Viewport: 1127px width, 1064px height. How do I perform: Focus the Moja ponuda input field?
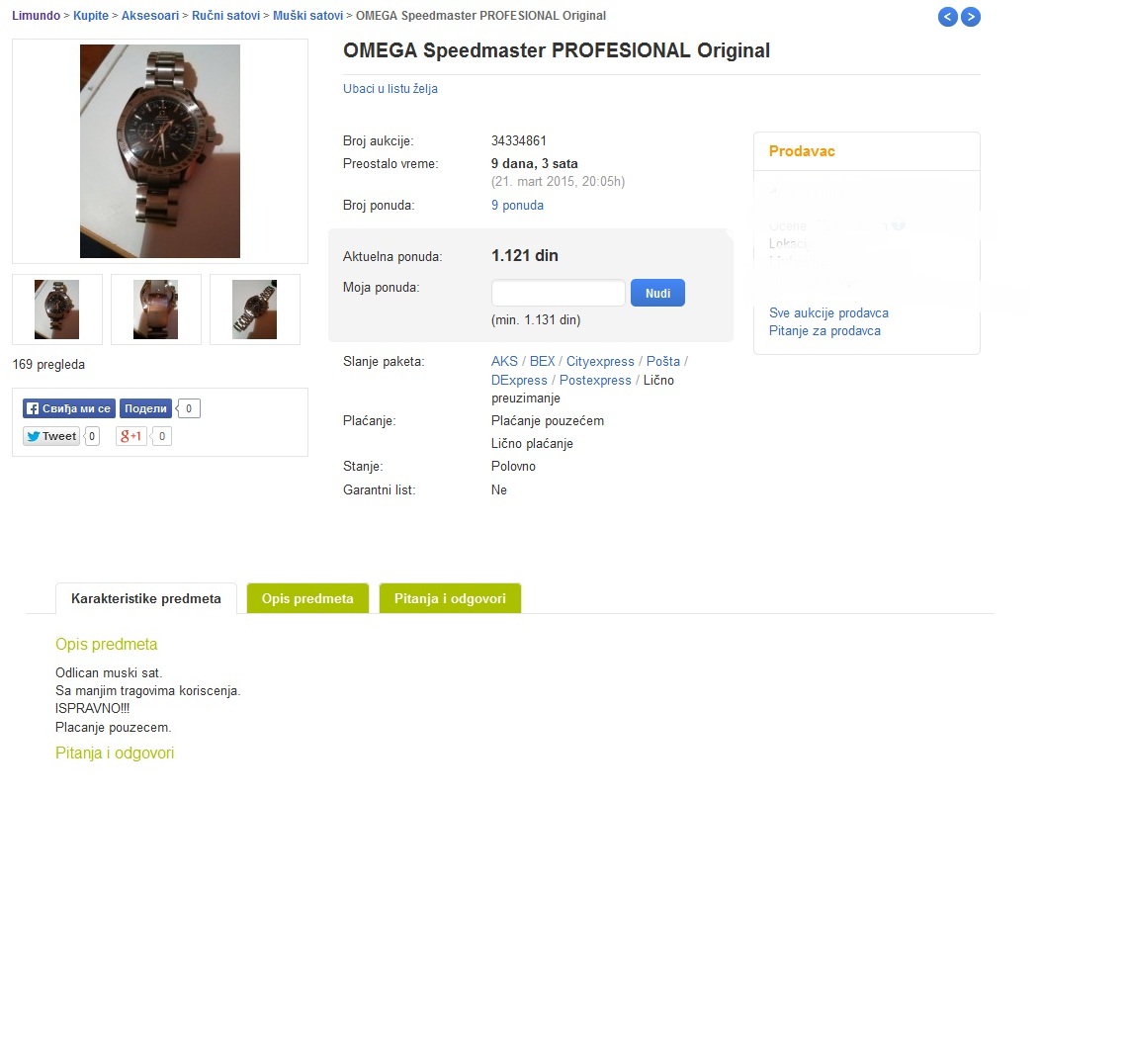click(x=558, y=293)
